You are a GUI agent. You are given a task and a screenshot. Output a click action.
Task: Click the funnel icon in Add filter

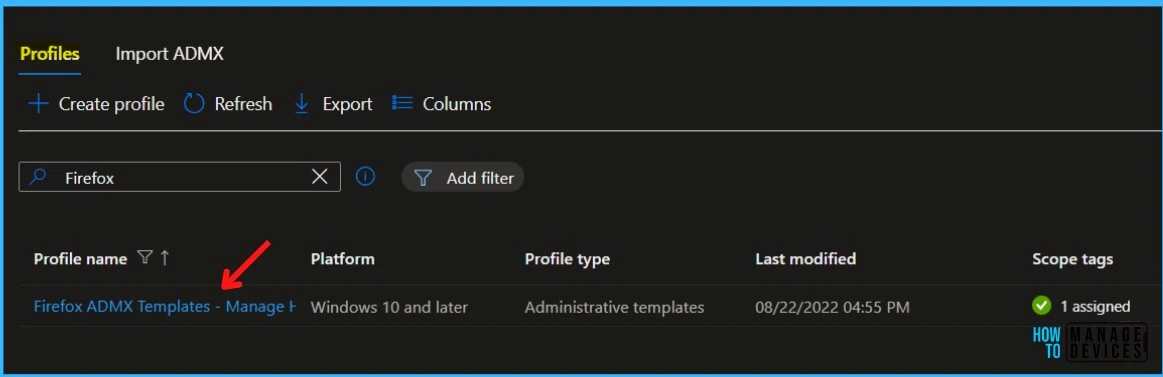click(x=423, y=178)
